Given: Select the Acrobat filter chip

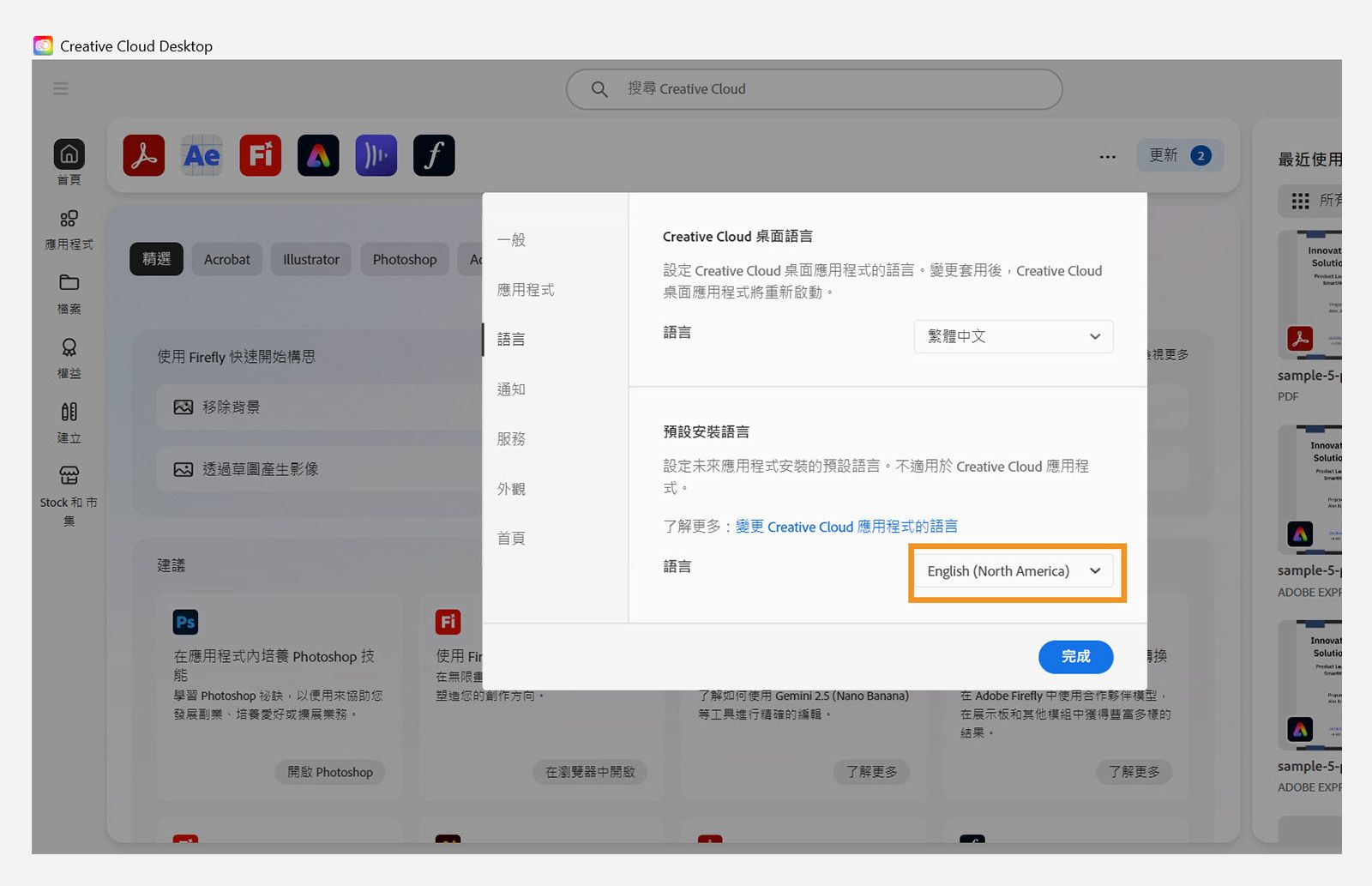Looking at the screenshot, I should point(227,259).
